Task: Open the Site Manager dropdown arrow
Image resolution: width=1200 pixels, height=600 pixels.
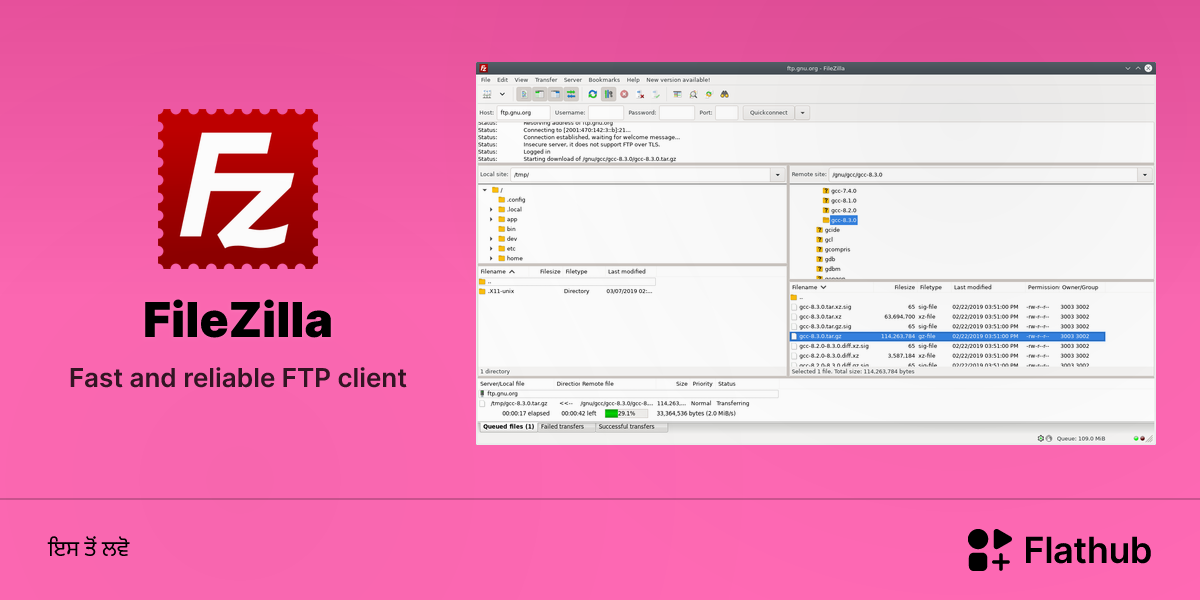Action: (503, 94)
